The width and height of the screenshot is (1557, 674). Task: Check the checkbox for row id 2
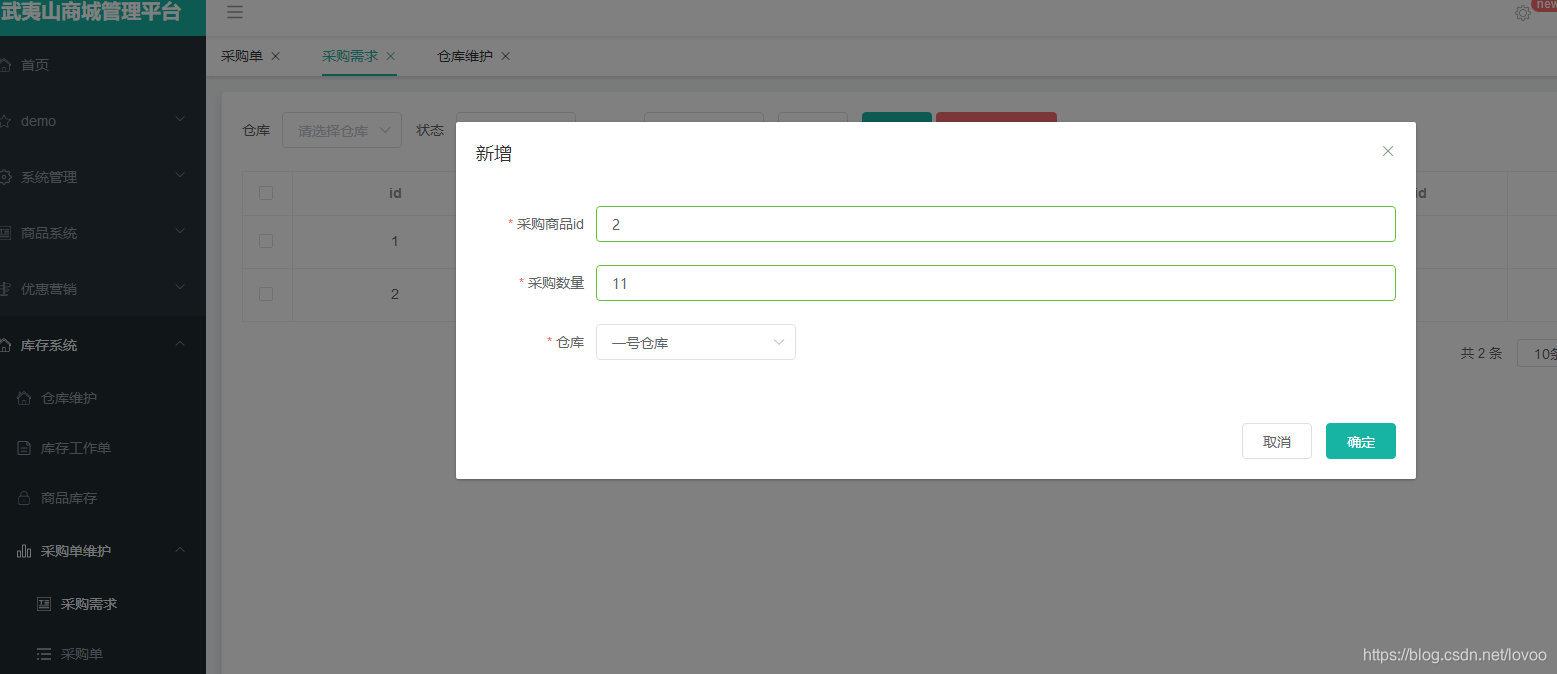266,294
